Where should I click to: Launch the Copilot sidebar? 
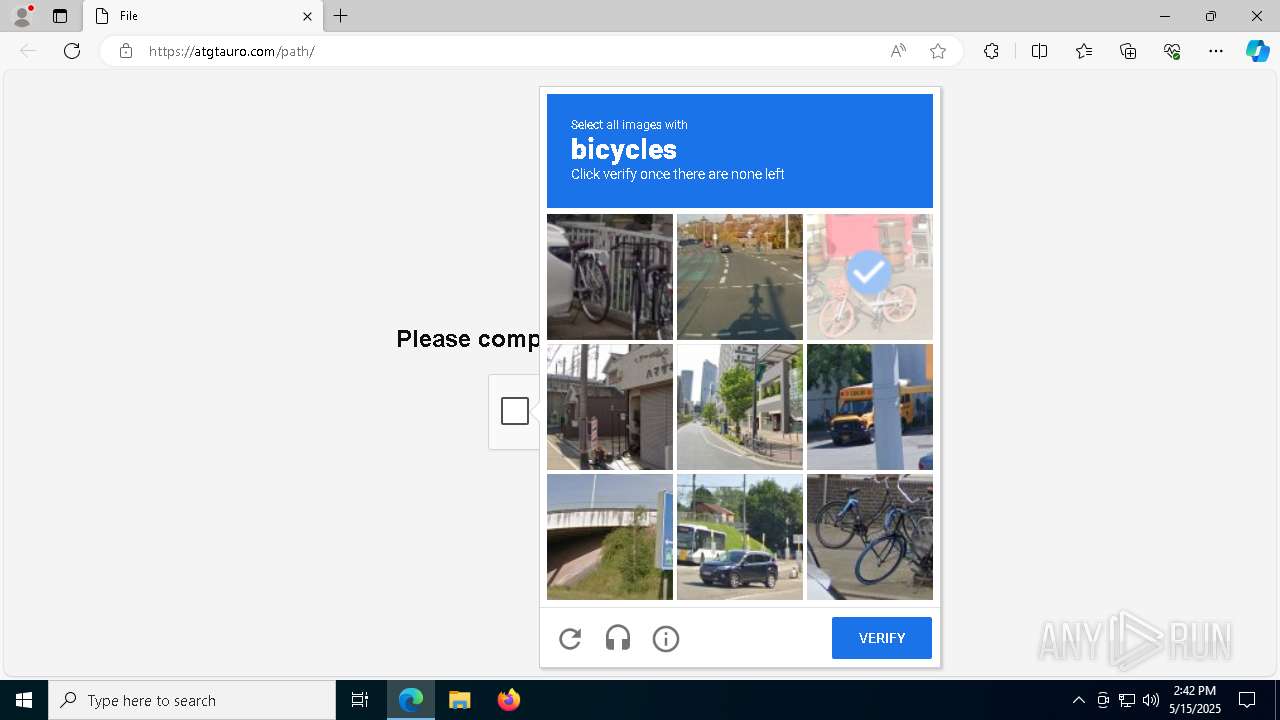click(1258, 51)
